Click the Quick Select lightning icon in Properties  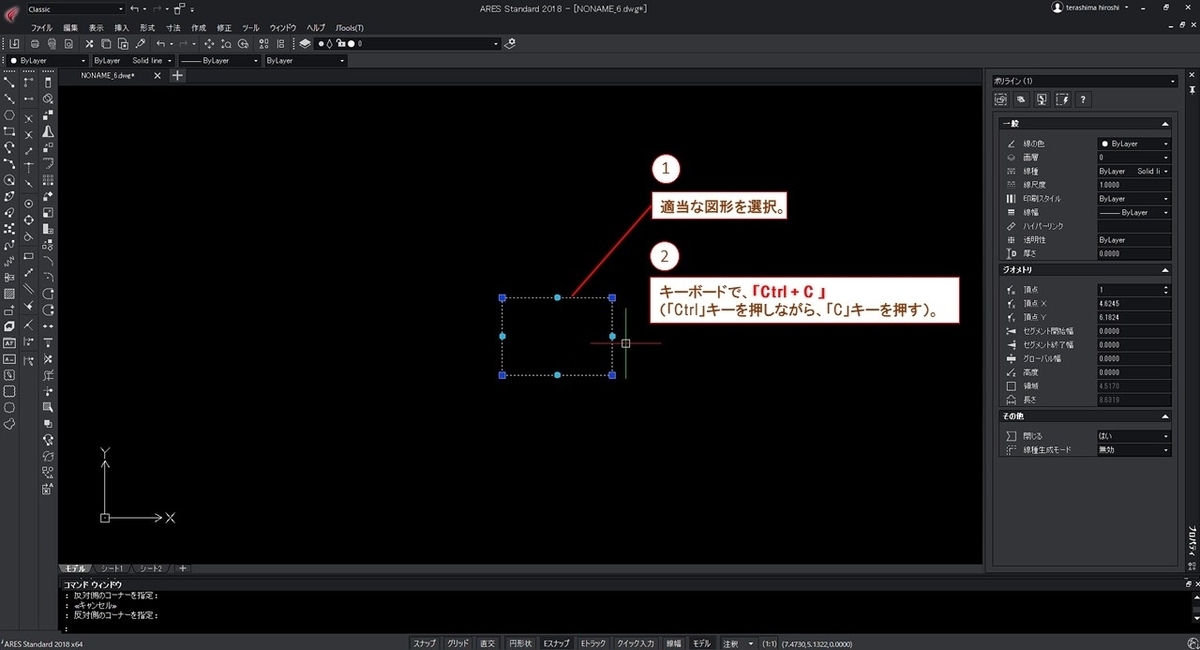coord(1062,99)
